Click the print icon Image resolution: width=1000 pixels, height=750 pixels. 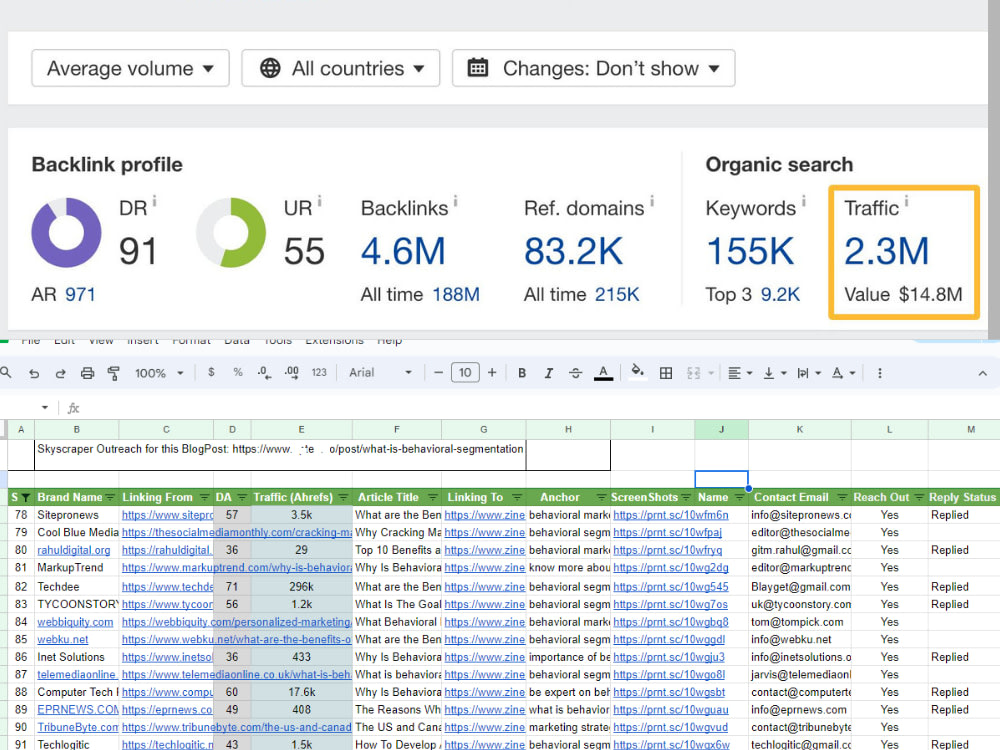point(87,374)
